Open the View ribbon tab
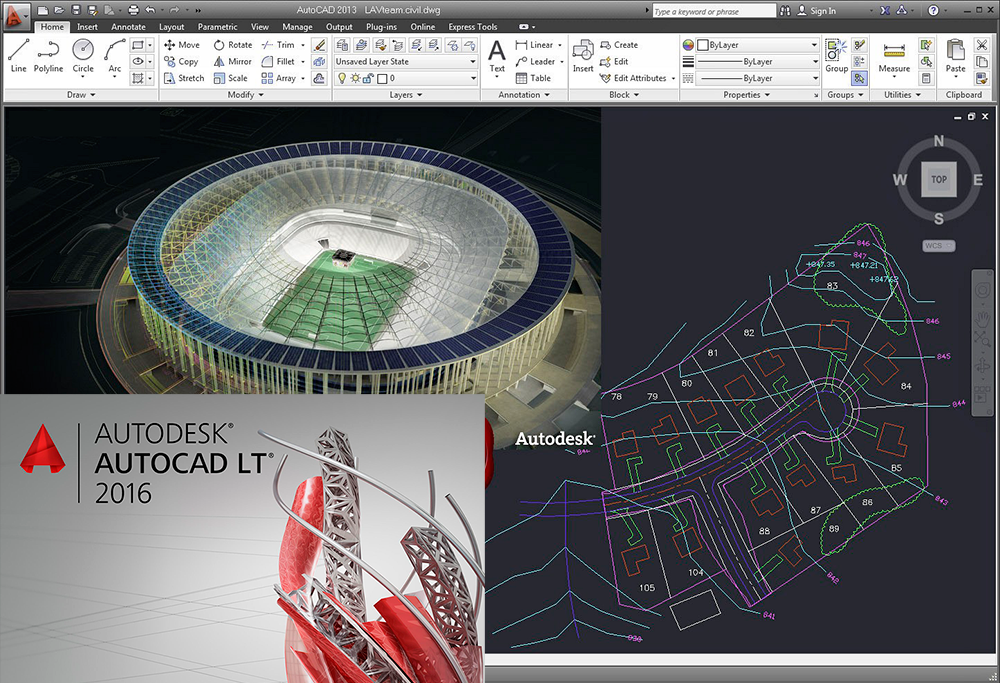The height and width of the screenshot is (683, 1000). (x=260, y=27)
